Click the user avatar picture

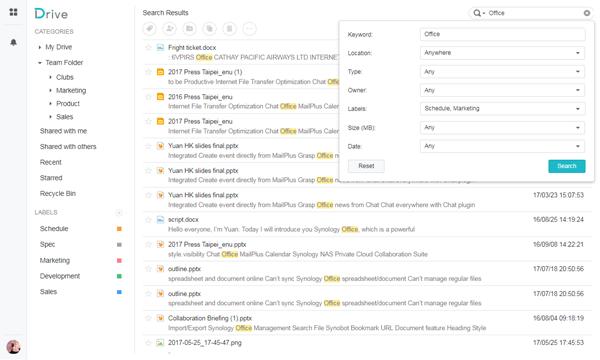[13, 347]
